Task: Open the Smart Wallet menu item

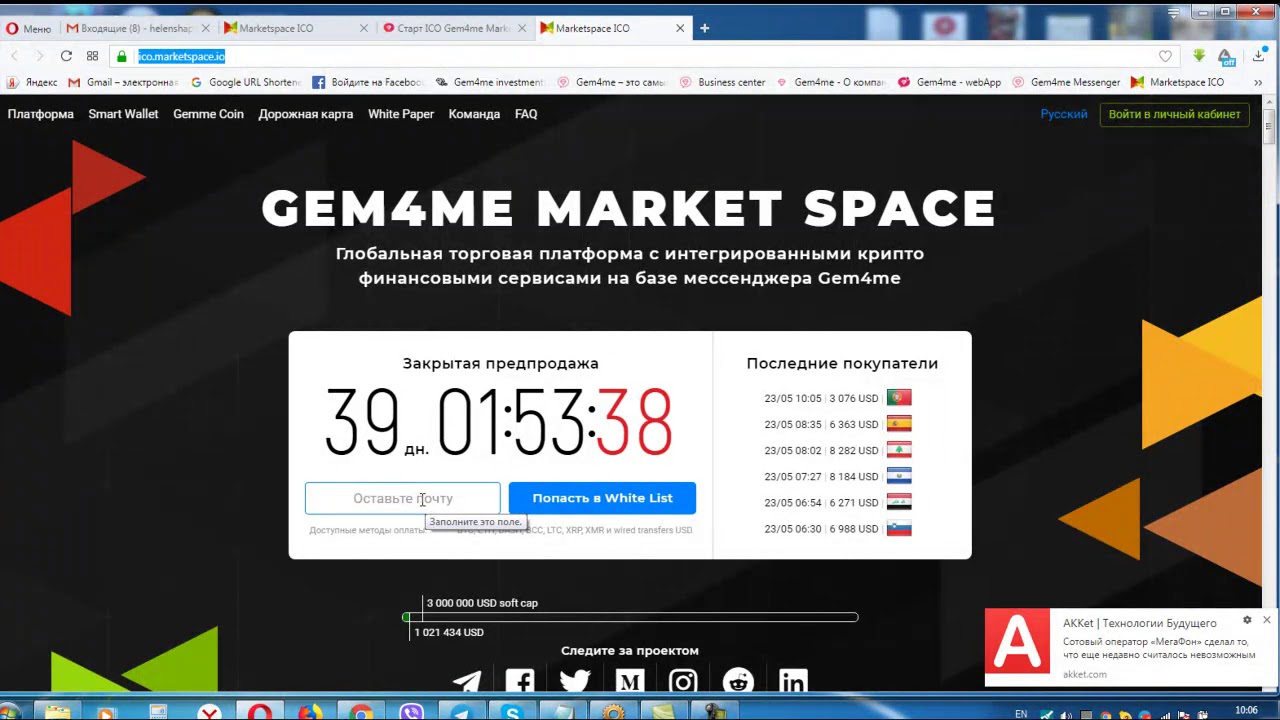Action: coord(123,114)
